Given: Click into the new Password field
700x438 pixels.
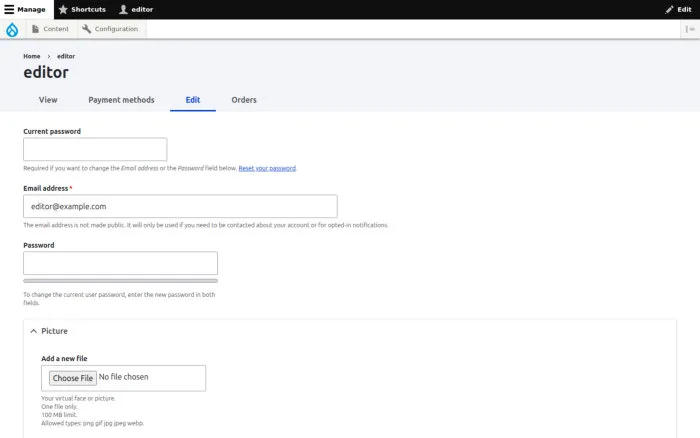Looking at the screenshot, I should pos(121,263).
